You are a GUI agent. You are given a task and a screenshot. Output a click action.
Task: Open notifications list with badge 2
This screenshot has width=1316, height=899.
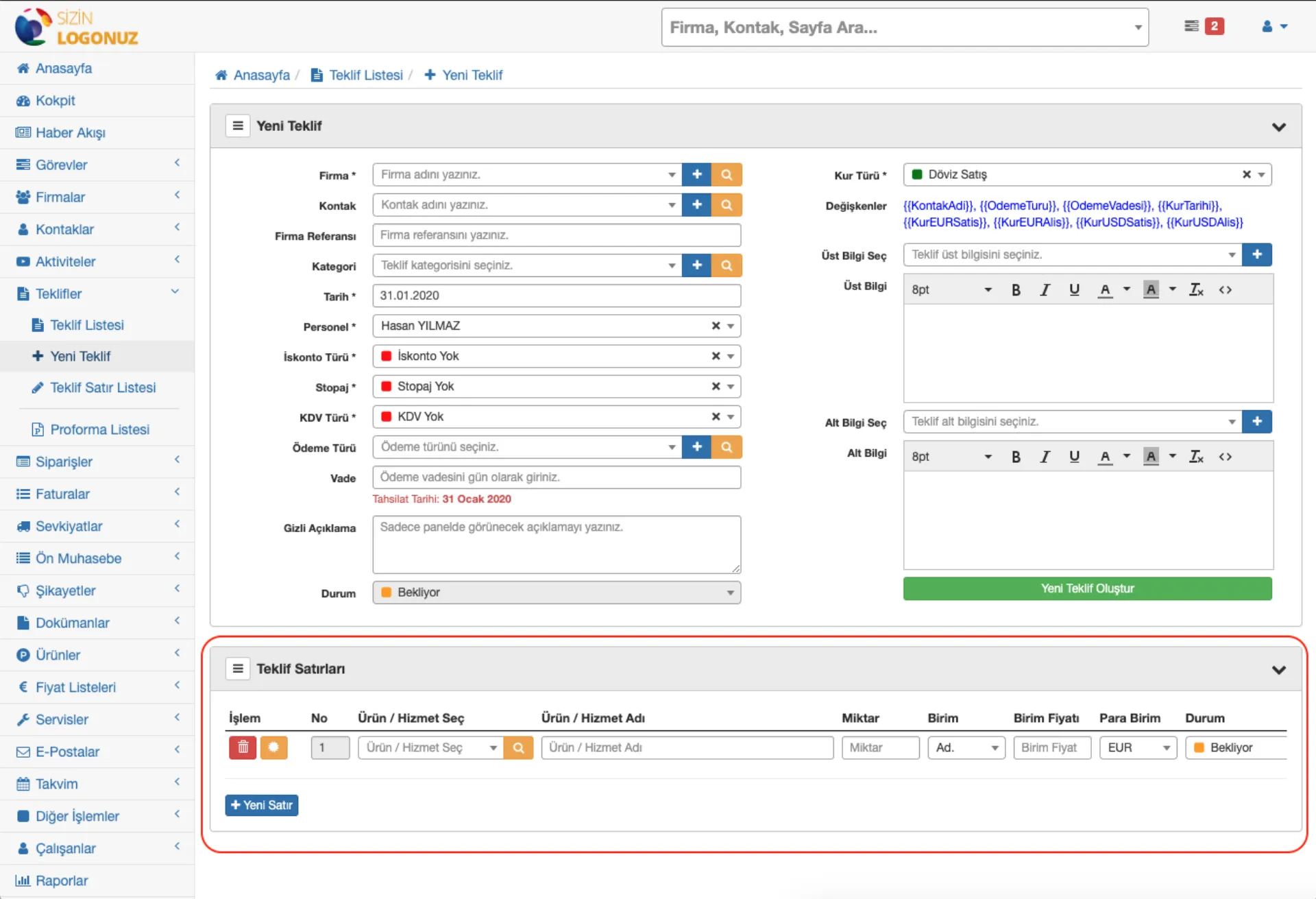click(1204, 26)
